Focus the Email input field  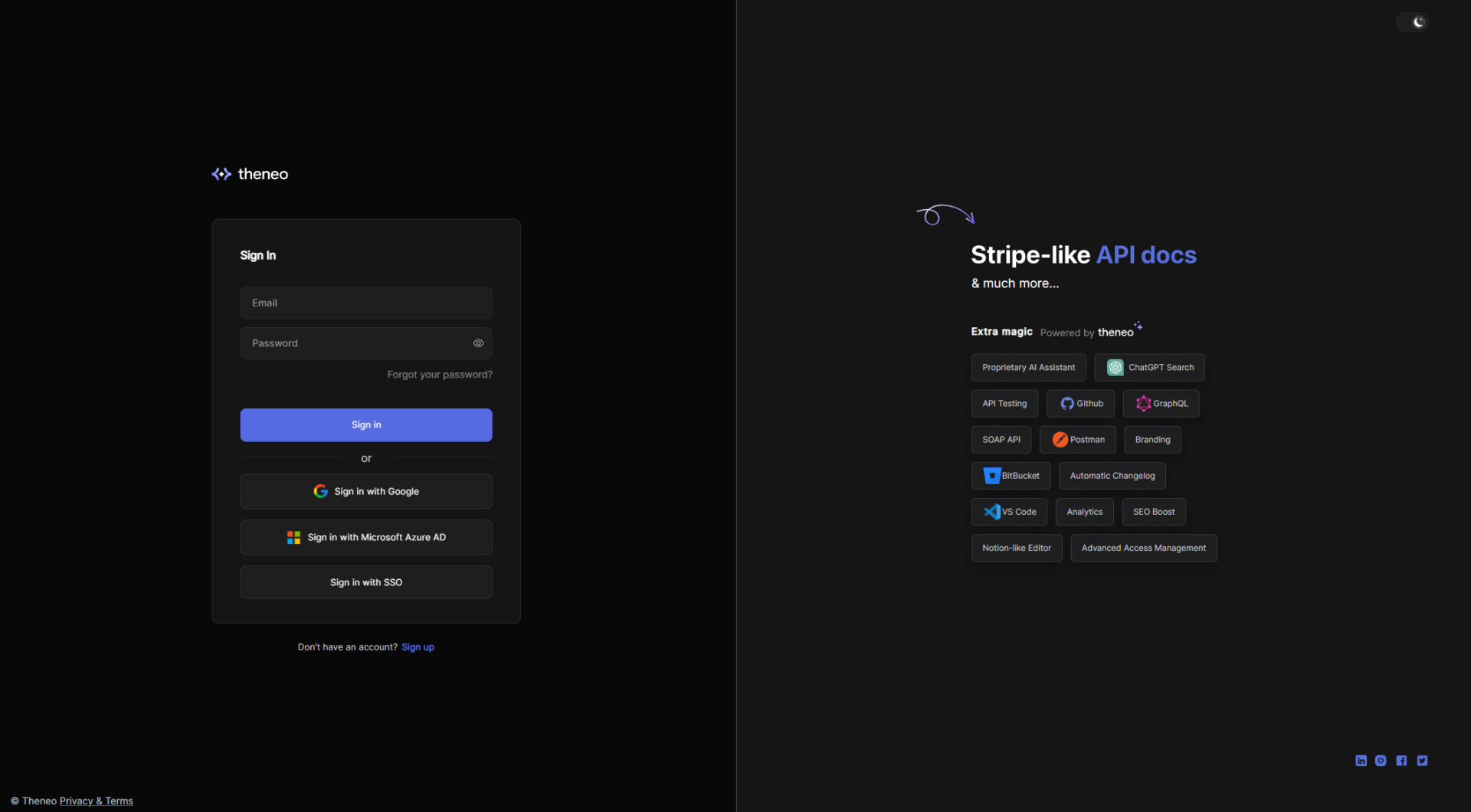366,303
